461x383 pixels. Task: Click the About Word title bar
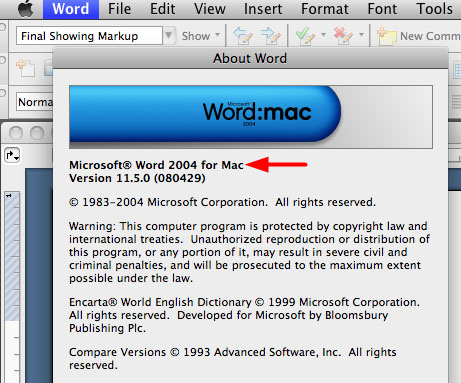coord(250,58)
